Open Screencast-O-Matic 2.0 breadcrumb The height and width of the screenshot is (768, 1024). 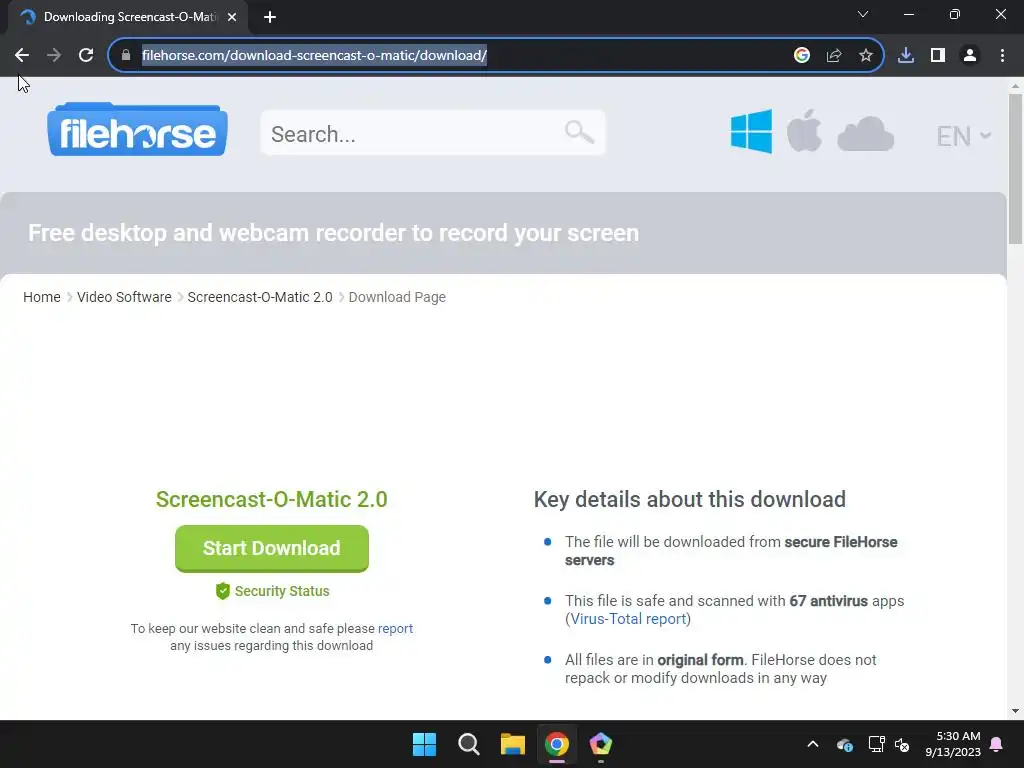(x=260, y=297)
